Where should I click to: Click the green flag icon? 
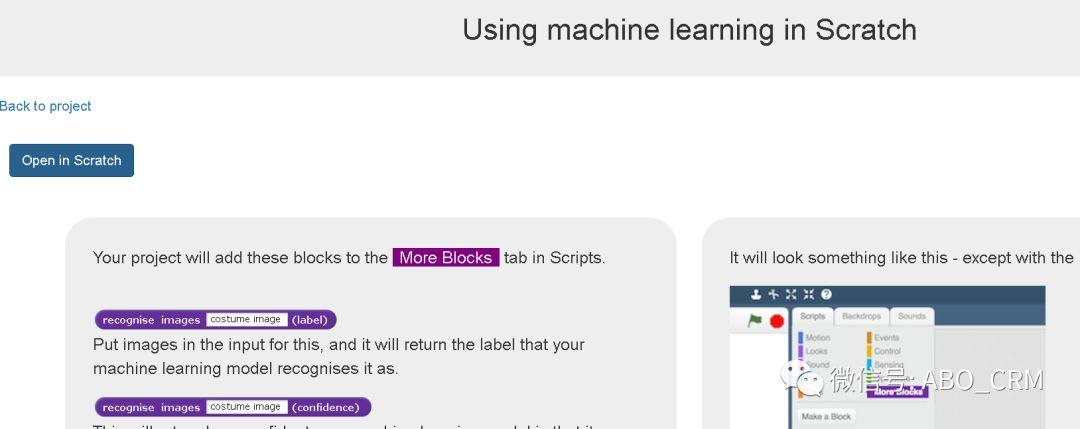tap(756, 320)
